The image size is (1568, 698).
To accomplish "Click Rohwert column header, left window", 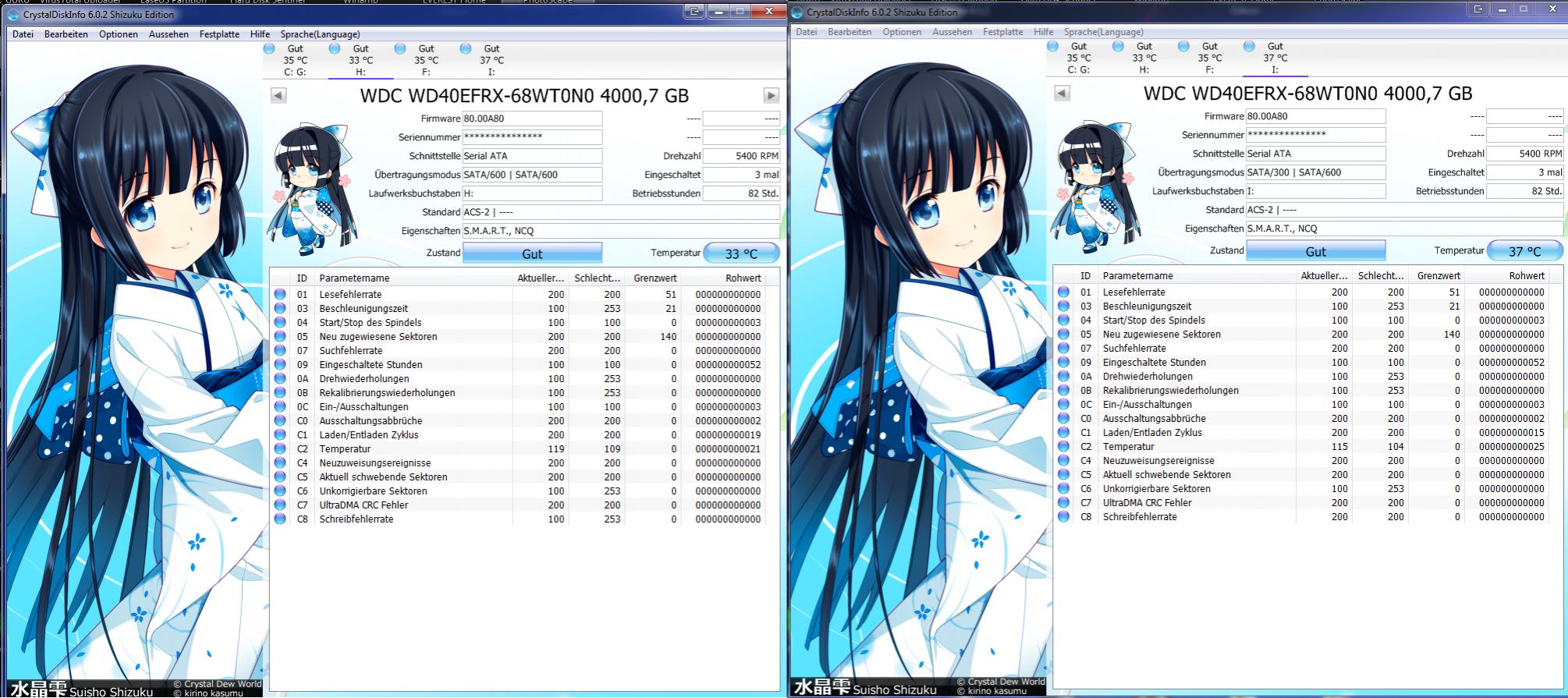I will [x=724, y=278].
